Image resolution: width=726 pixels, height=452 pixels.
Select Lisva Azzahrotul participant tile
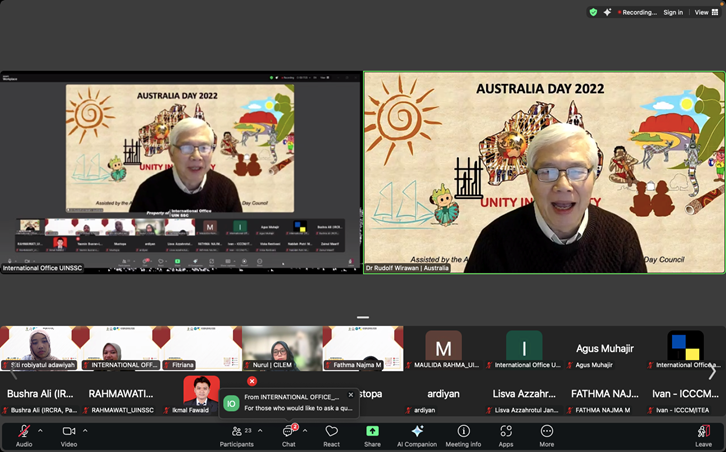524,394
